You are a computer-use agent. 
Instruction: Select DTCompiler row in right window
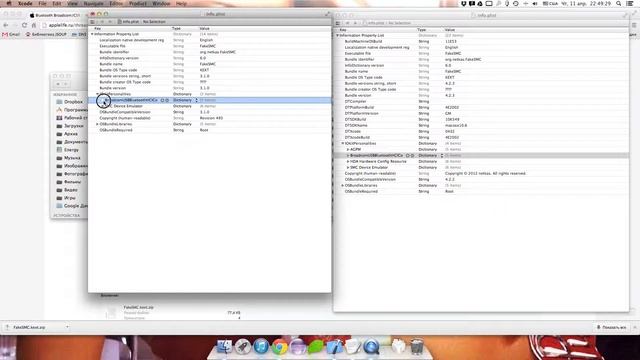coord(481,102)
